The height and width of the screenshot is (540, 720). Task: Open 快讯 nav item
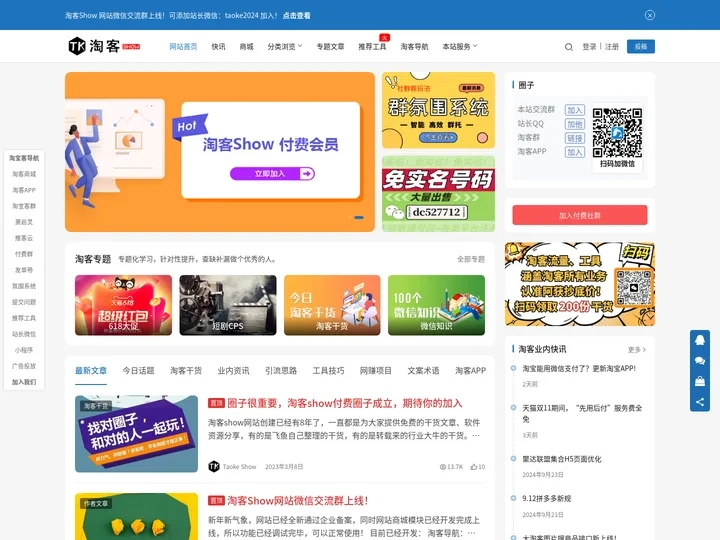click(x=219, y=46)
